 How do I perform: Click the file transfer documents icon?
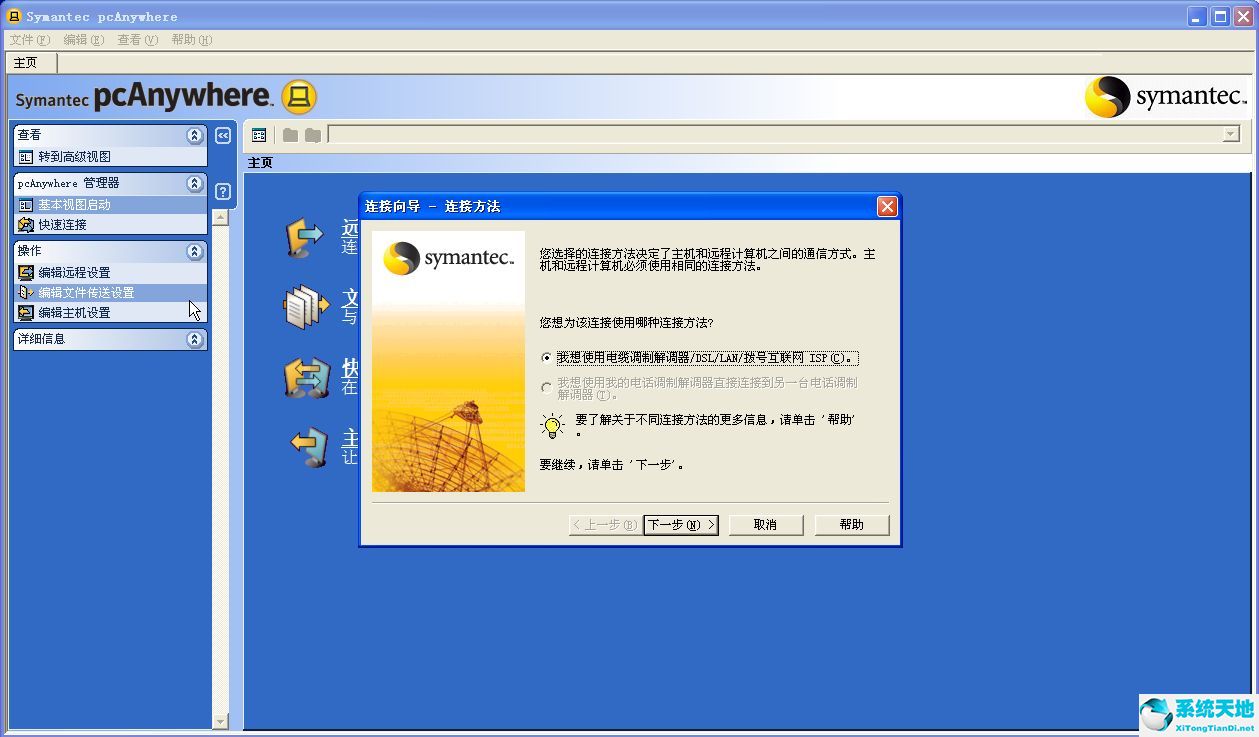(x=306, y=307)
